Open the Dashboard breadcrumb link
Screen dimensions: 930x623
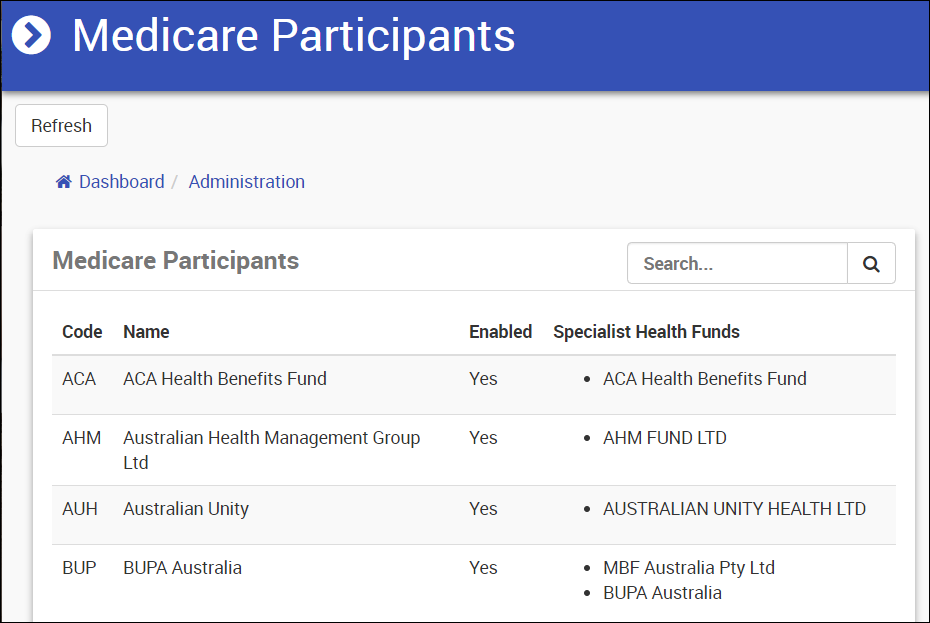(121, 182)
